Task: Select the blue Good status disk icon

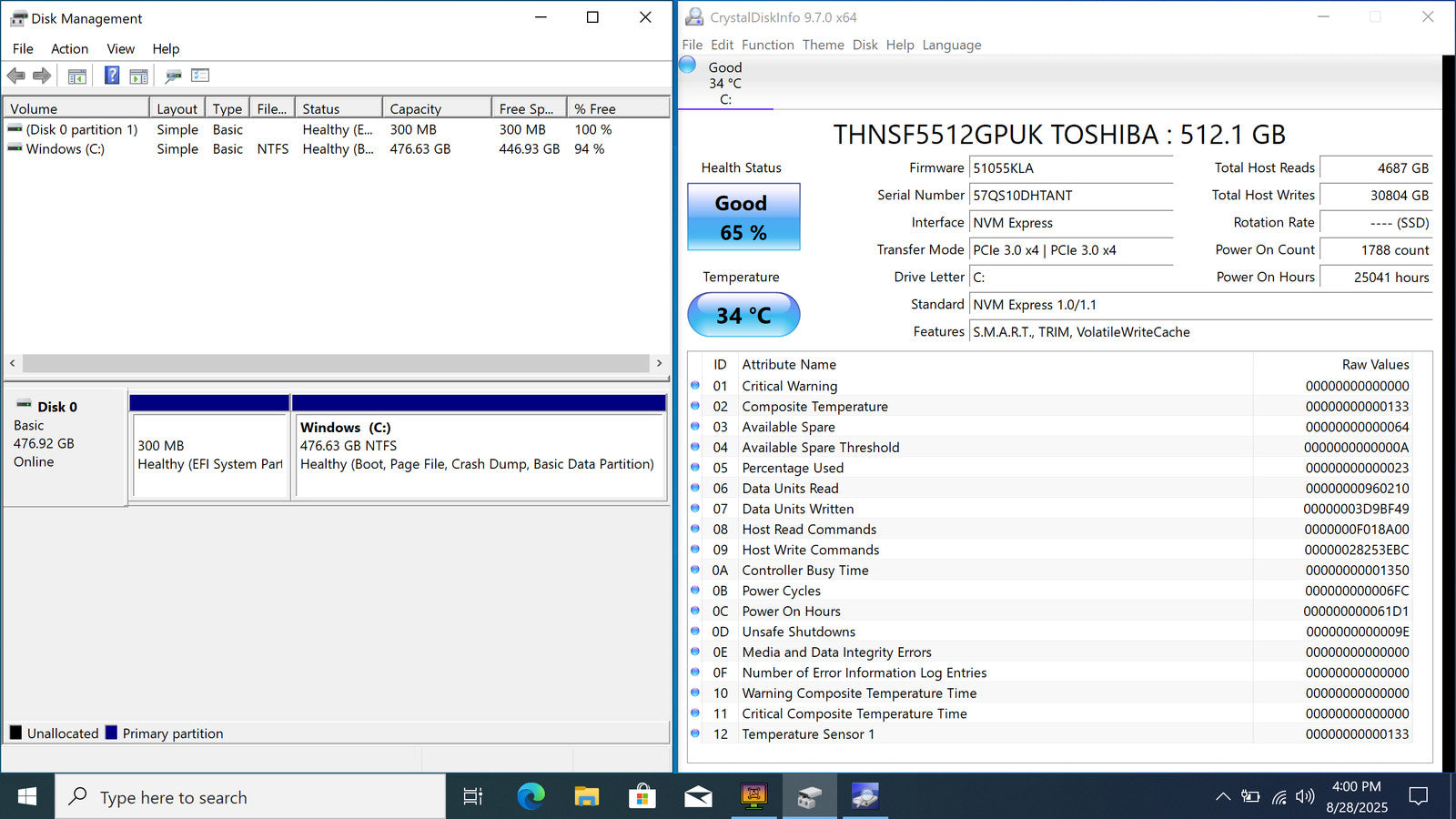Action: (688, 65)
